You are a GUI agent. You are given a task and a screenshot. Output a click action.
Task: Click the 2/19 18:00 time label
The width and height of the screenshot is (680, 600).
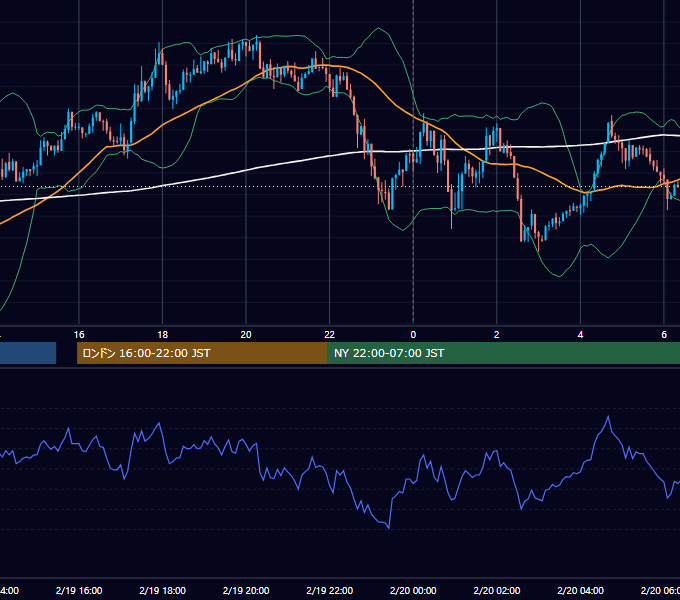tap(163, 590)
